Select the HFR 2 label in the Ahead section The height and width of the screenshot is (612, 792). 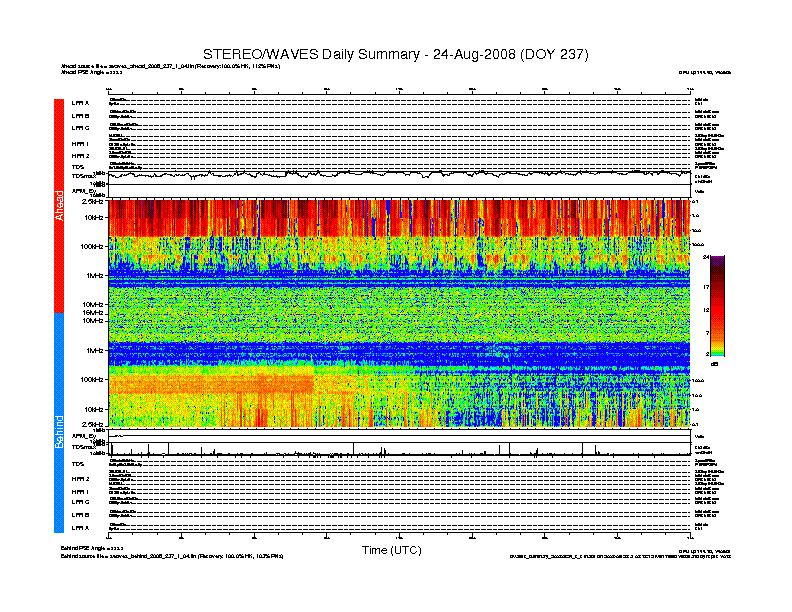[80, 156]
